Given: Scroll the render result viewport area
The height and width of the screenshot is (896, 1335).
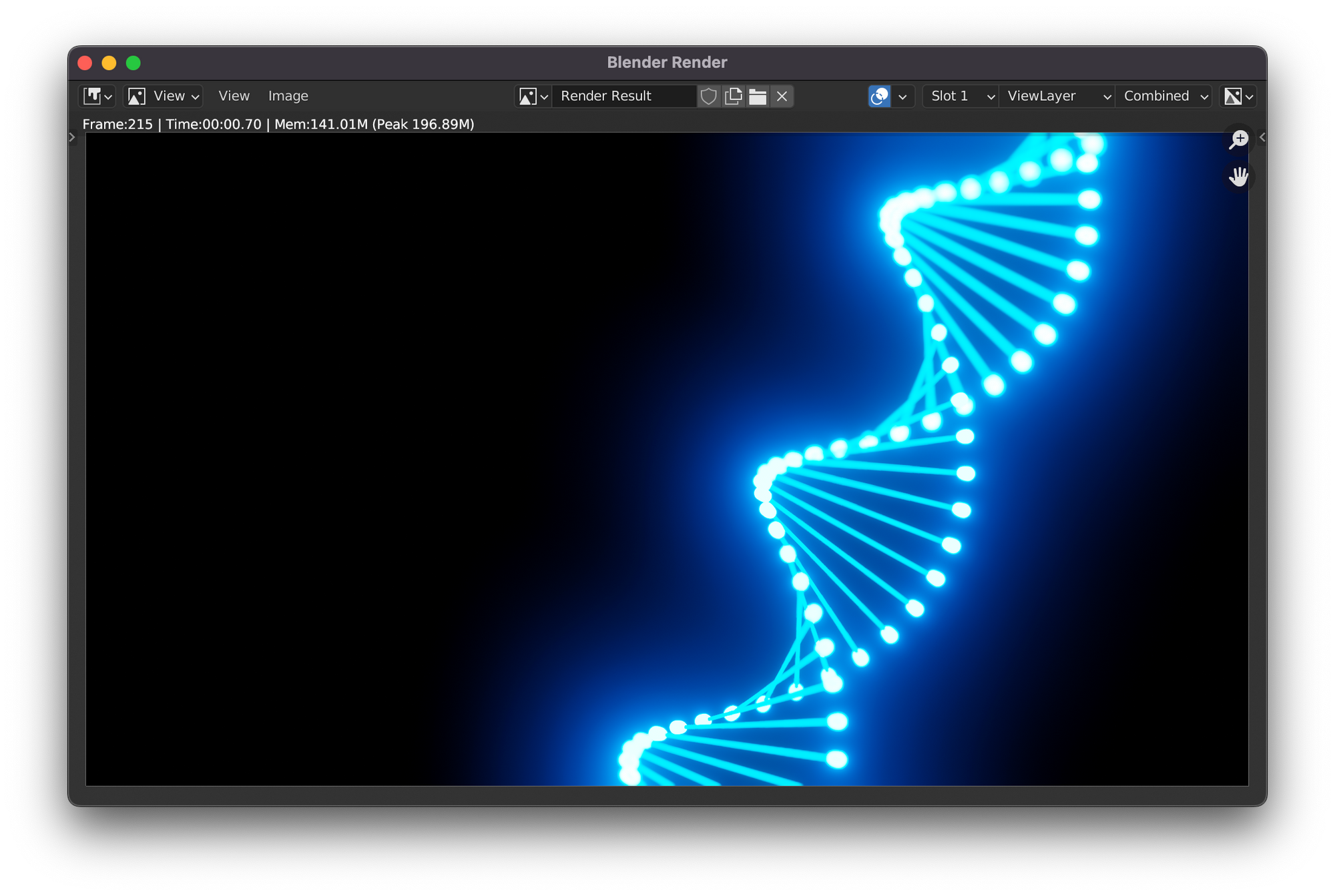Looking at the screenshot, I should click(x=1238, y=177).
